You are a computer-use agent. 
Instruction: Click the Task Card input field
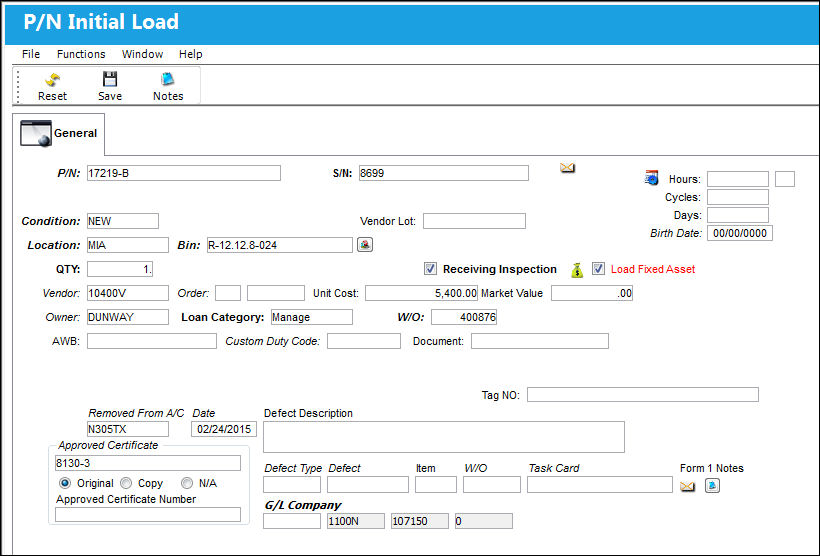coord(600,484)
